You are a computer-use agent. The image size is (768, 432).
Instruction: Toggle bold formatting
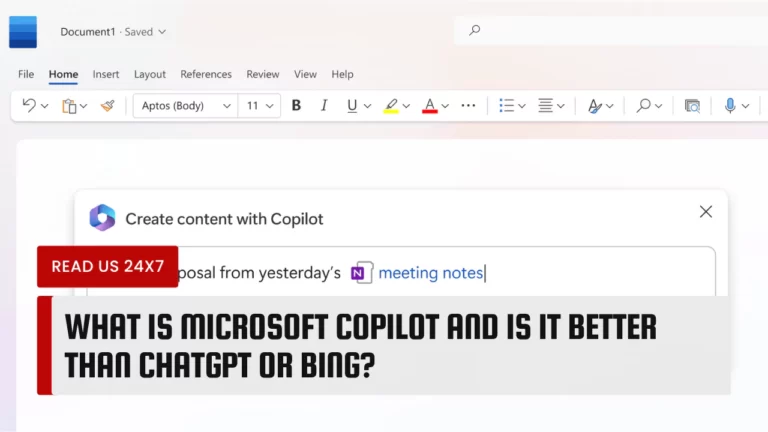[x=296, y=105]
